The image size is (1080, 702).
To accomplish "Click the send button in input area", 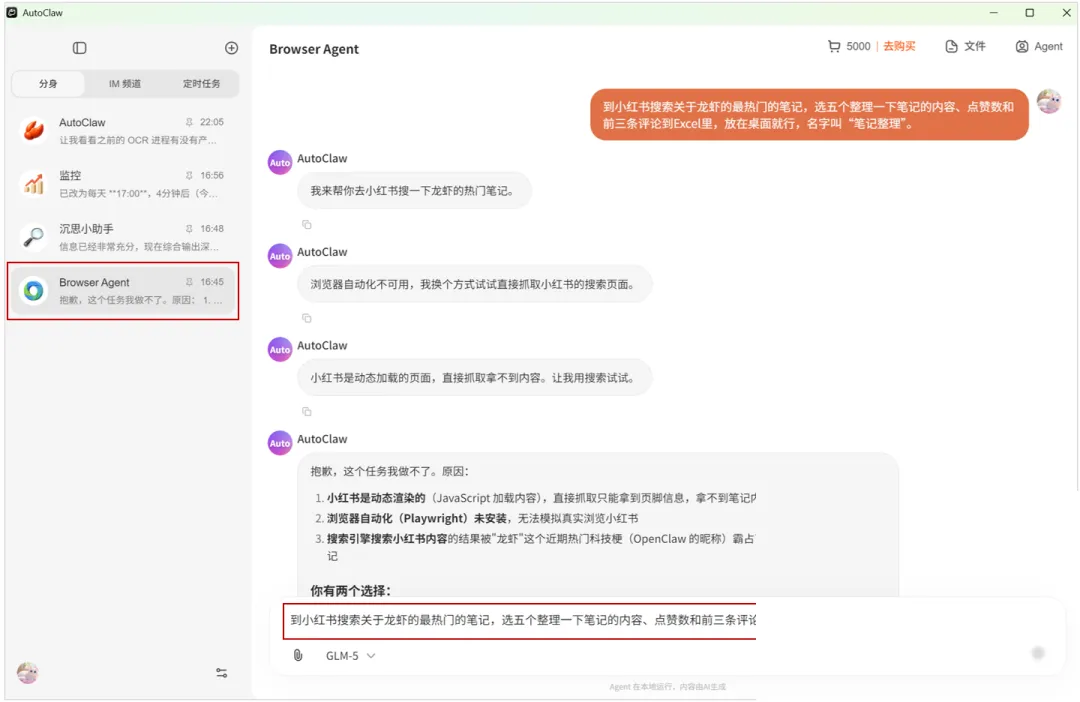I will pyautogui.click(x=1038, y=653).
